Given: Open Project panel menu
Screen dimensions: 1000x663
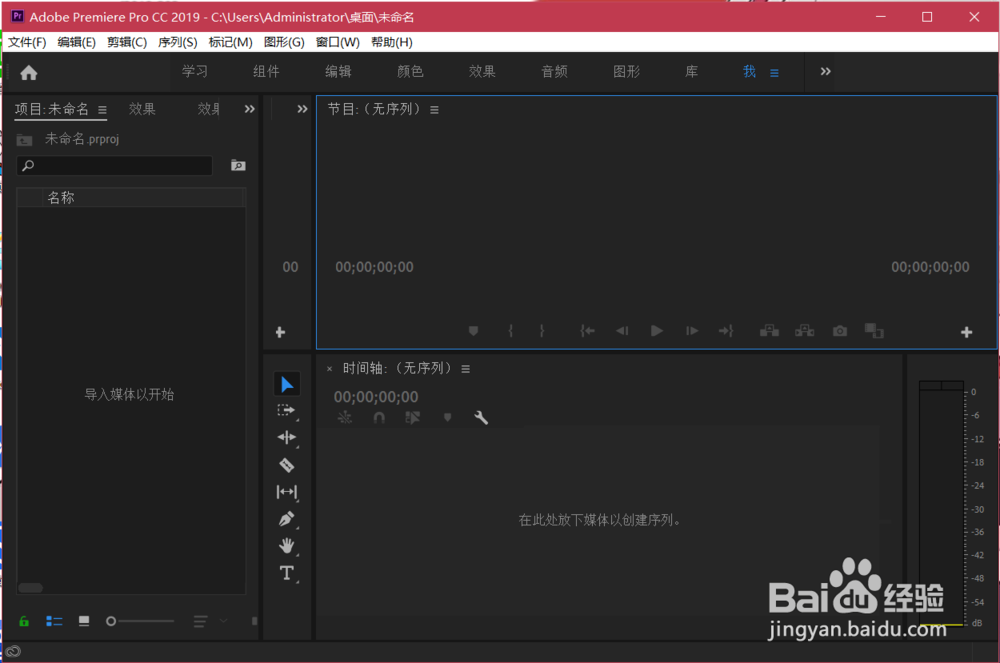Looking at the screenshot, I should pos(102,110).
